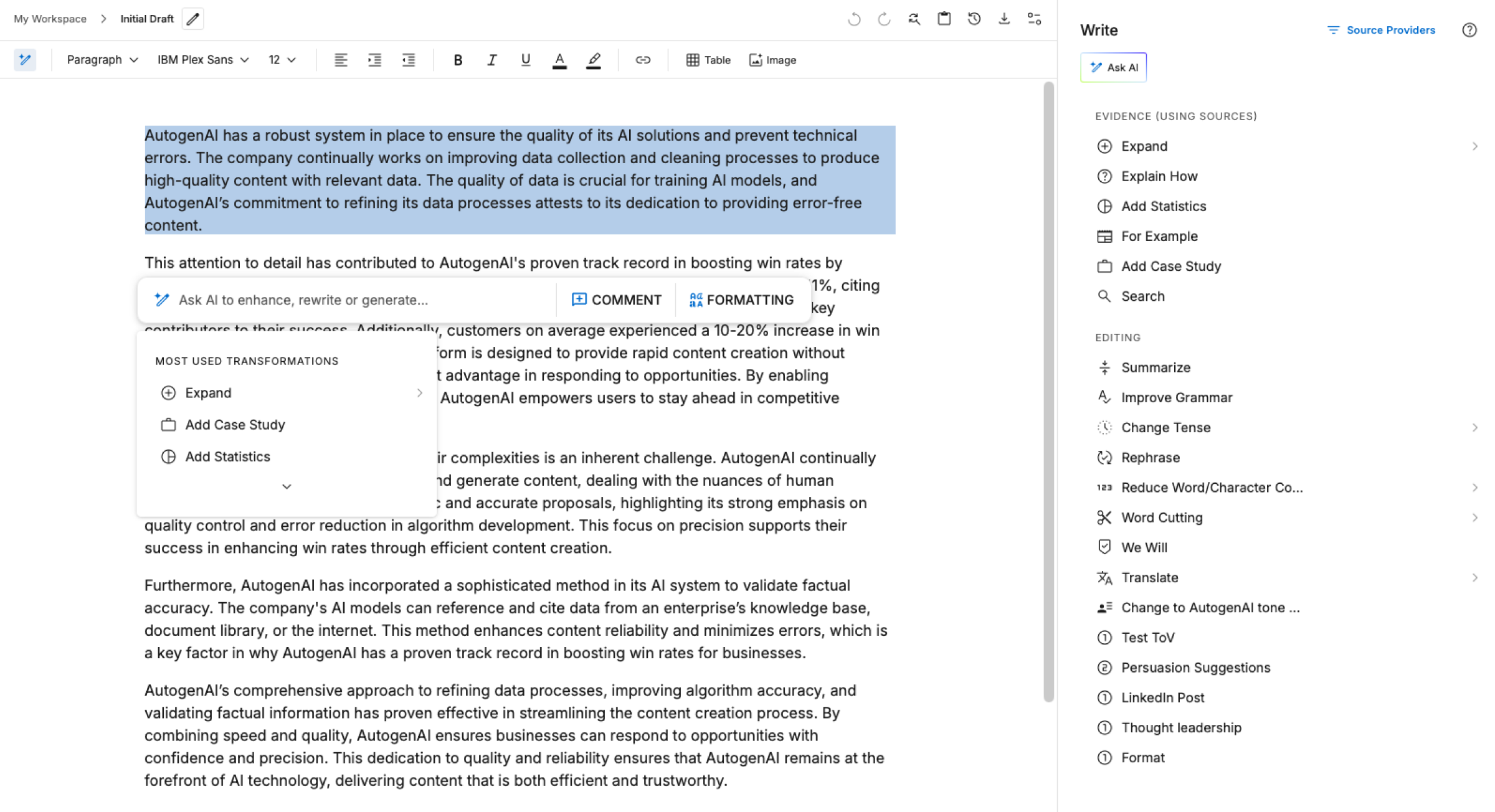Open version history clock icon

coord(974,19)
